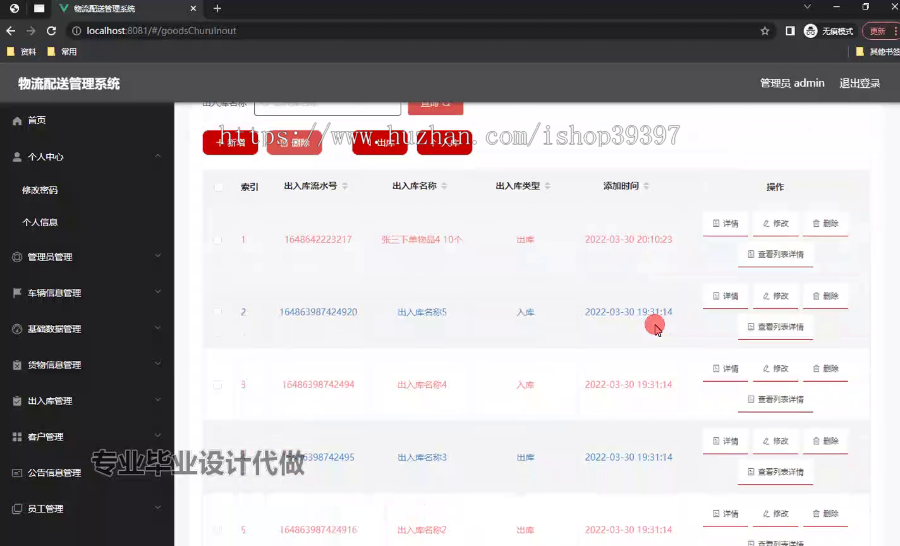Click 管理员 admin in the header
The width and height of the screenshot is (900, 546).
pyautogui.click(x=792, y=83)
